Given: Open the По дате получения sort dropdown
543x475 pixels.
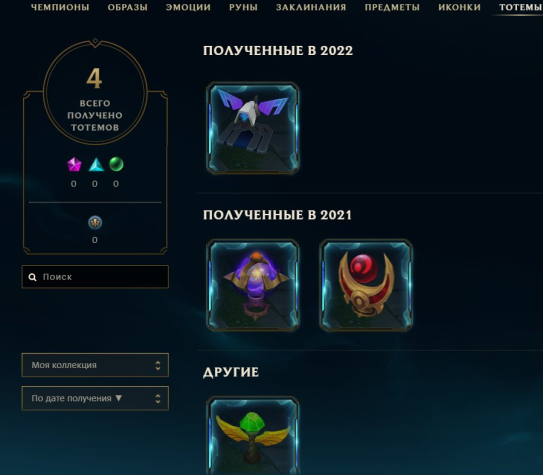Looking at the screenshot, I should [x=95, y=398].
